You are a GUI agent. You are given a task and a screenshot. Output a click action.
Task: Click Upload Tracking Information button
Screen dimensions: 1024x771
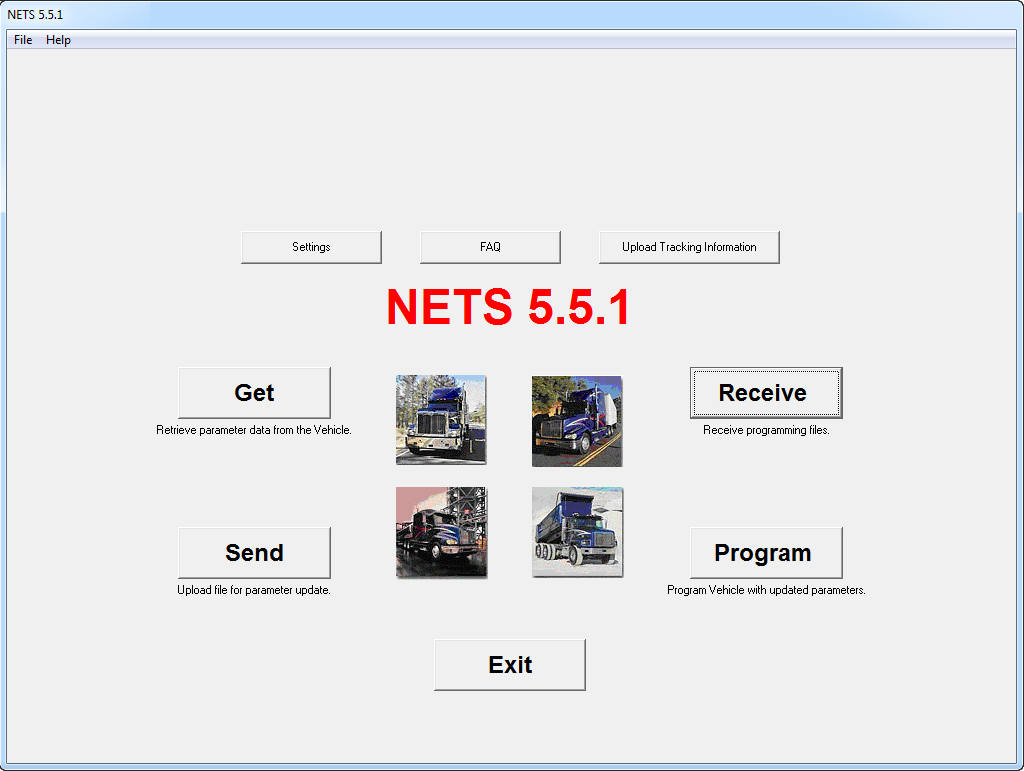pyautogui.click(x=689, y=247)
